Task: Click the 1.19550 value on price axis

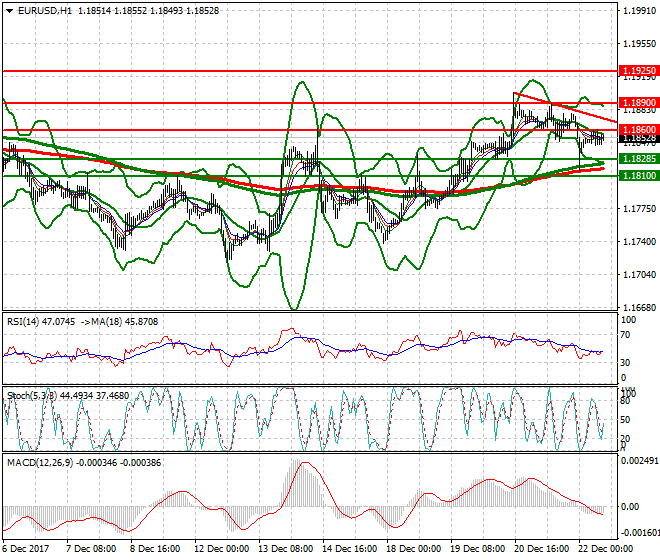Action: (x=639, y=43)
